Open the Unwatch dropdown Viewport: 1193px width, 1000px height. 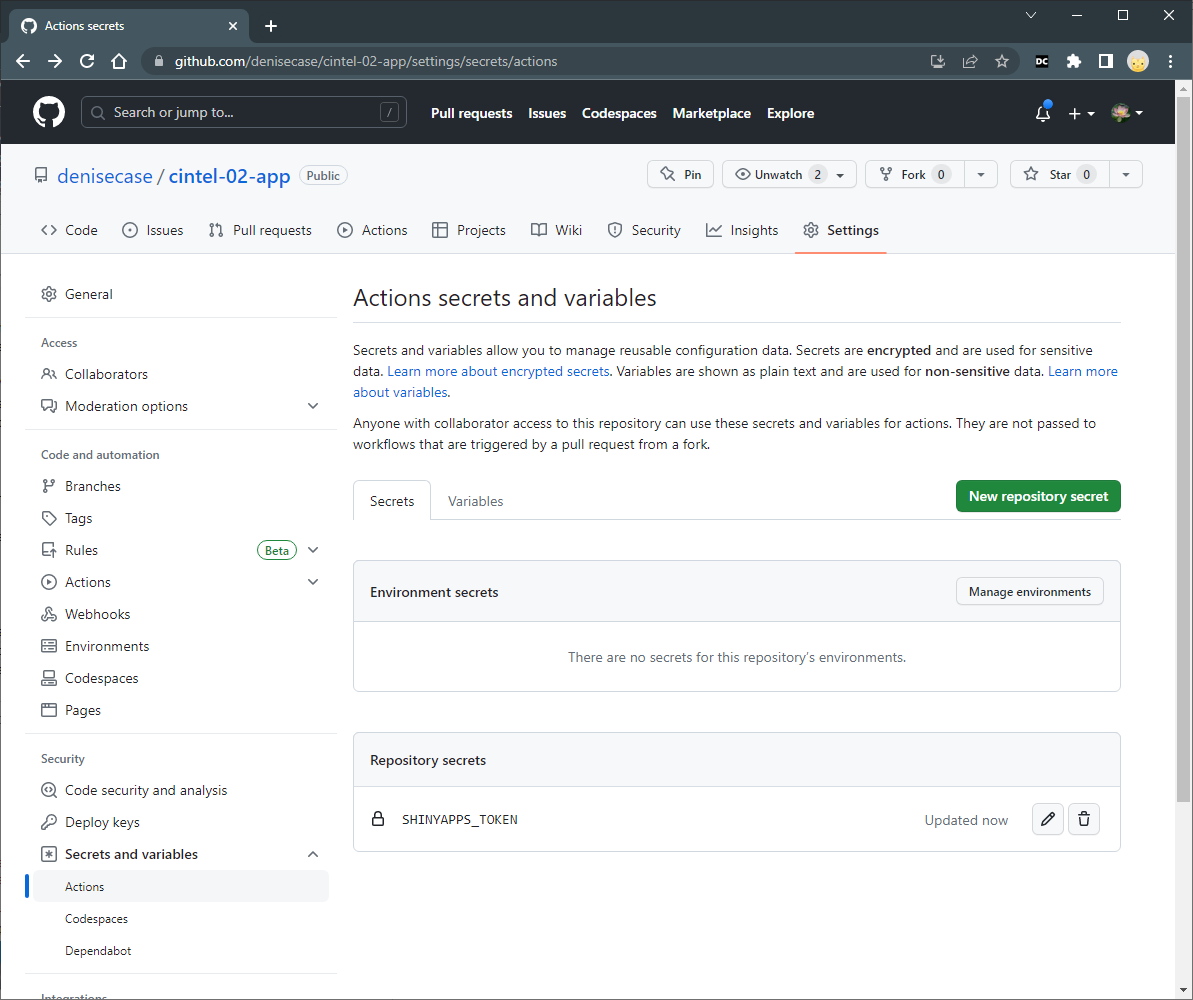click(x=789, y=174)
